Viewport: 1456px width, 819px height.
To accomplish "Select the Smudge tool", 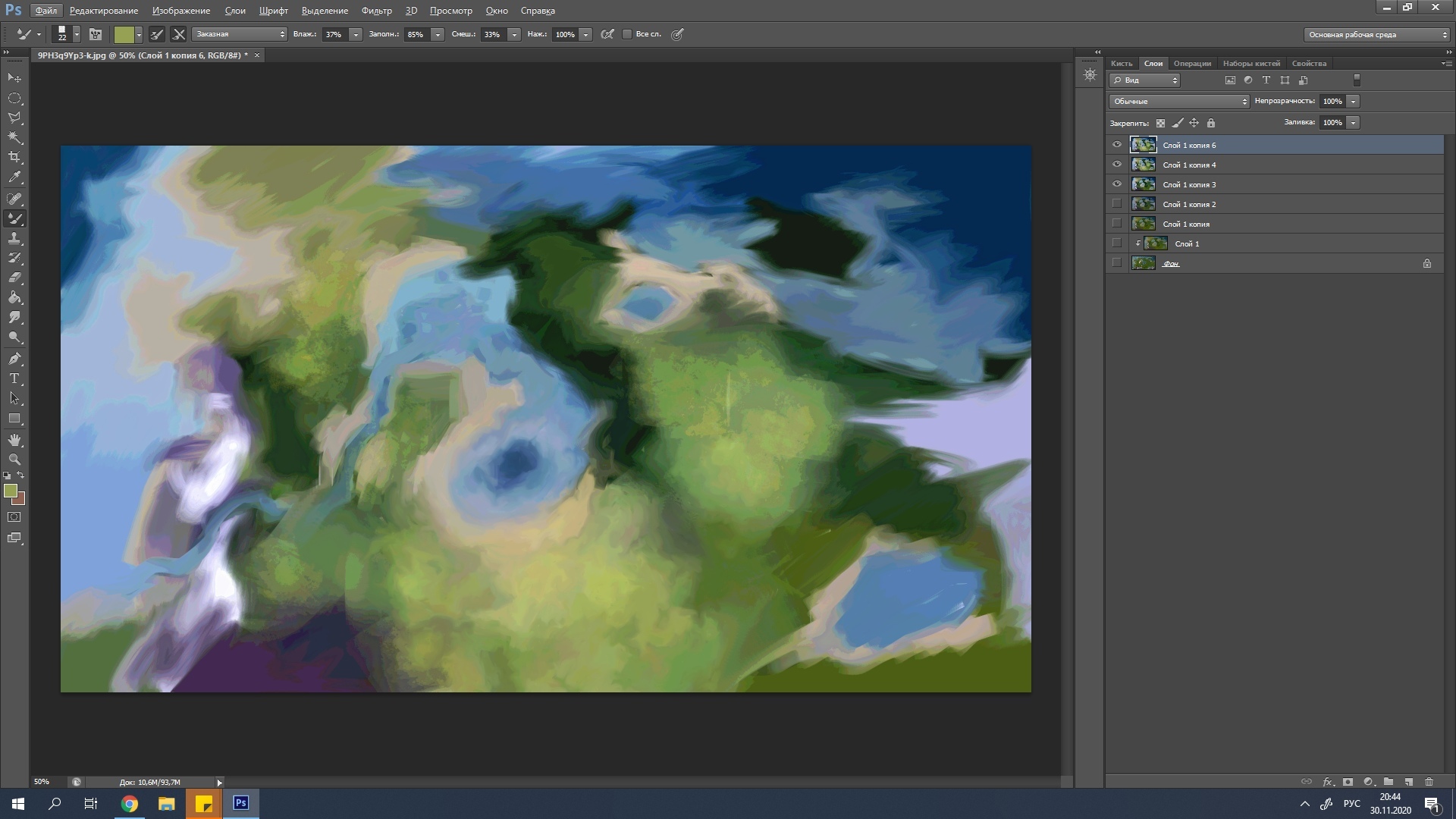I will (14, 317).
